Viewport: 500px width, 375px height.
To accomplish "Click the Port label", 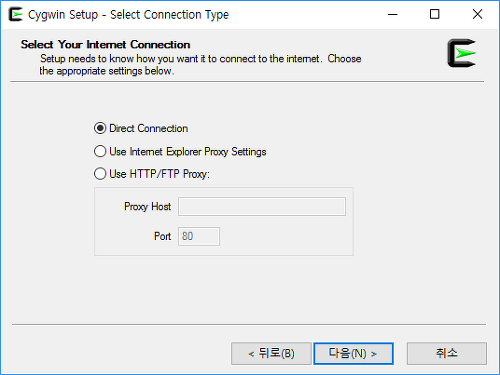I will pyautogui.click(x=162, y=236).
